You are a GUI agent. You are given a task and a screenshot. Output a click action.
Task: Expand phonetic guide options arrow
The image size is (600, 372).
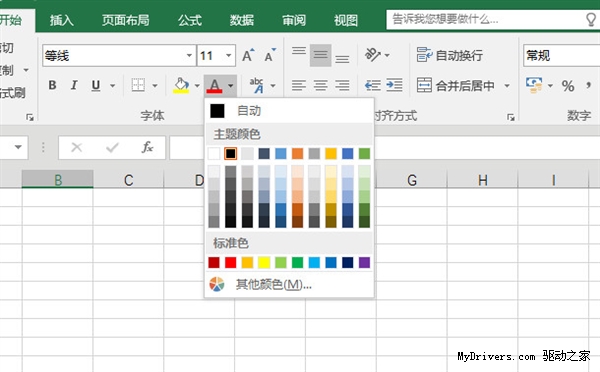click(273, 85)
